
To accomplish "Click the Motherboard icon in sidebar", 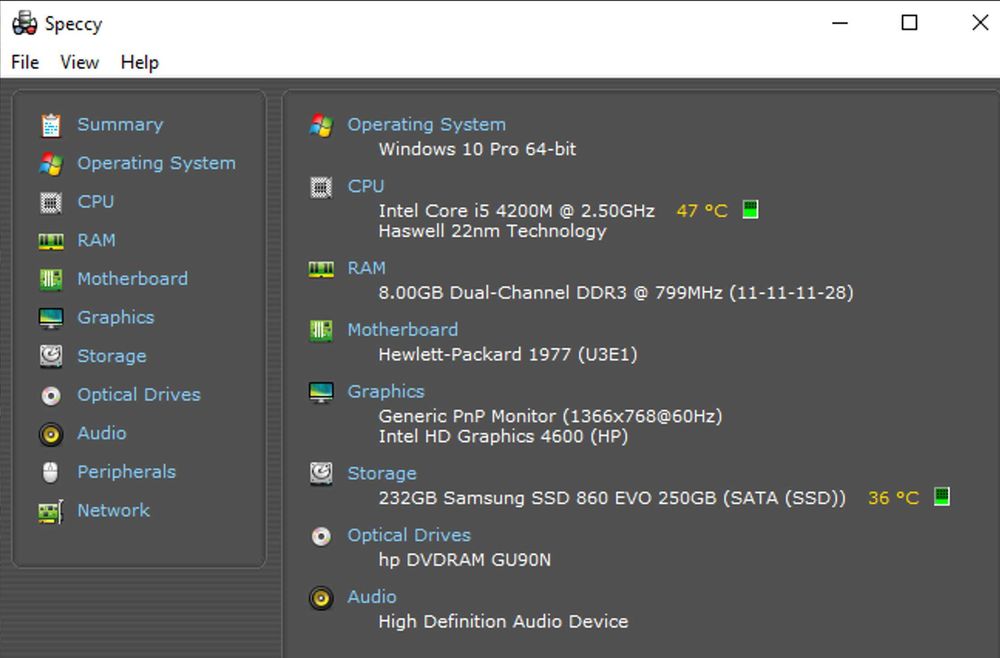I will pos(51,279).
